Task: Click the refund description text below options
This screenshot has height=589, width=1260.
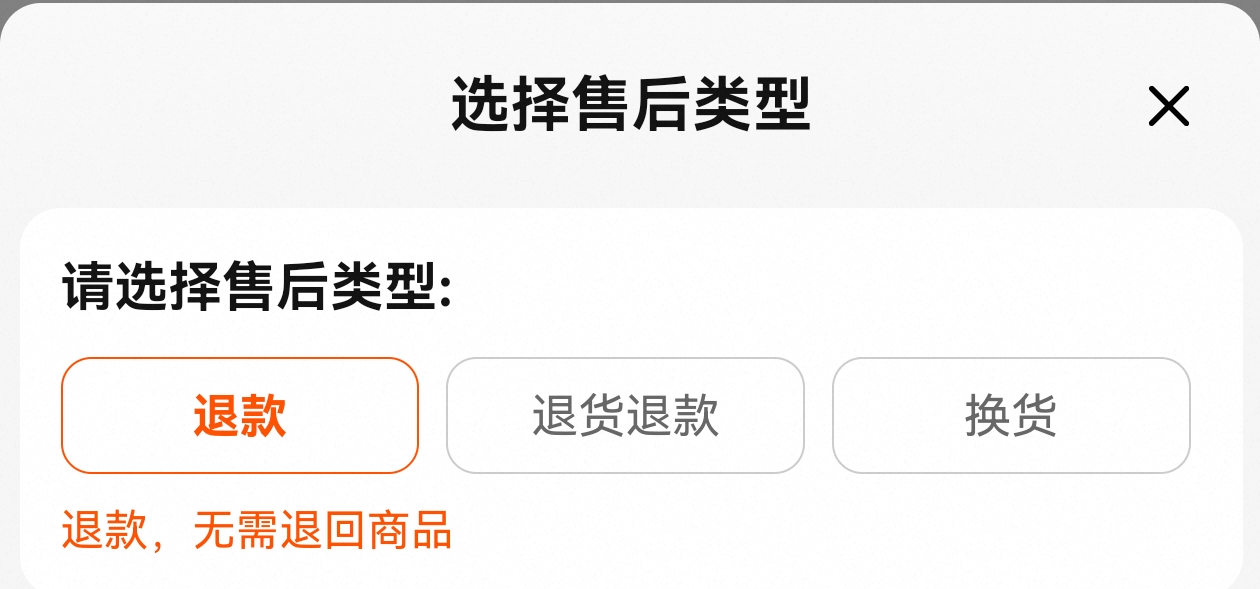Action: (x=257, y=530)
